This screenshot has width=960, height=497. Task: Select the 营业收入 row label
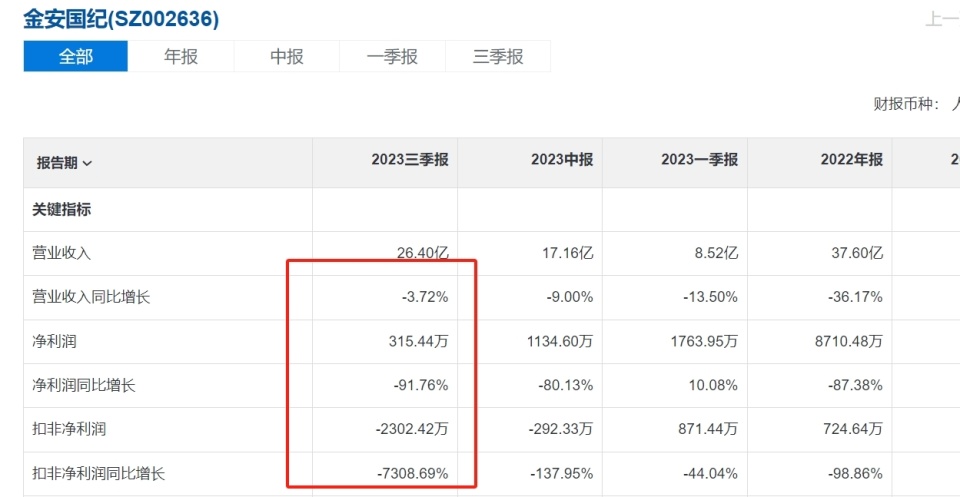(x=61, y=253)
